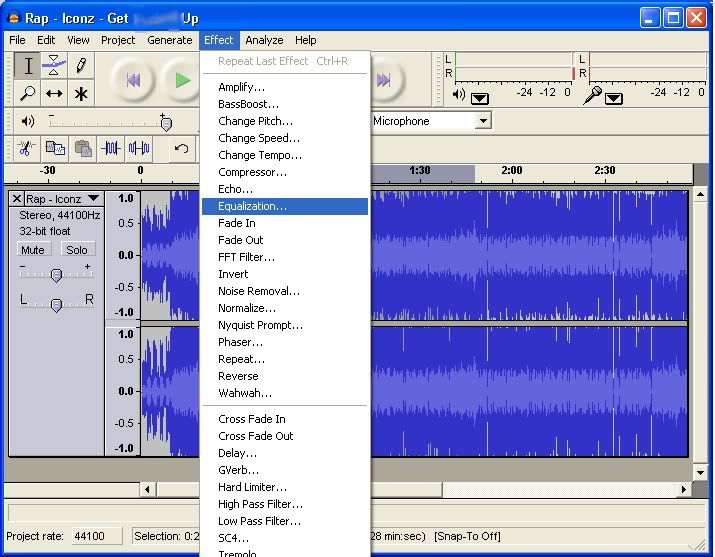Choose Nyquist Prompt effect
The width and height of the screenshot is (715, 557).
(x=285, y=325)
